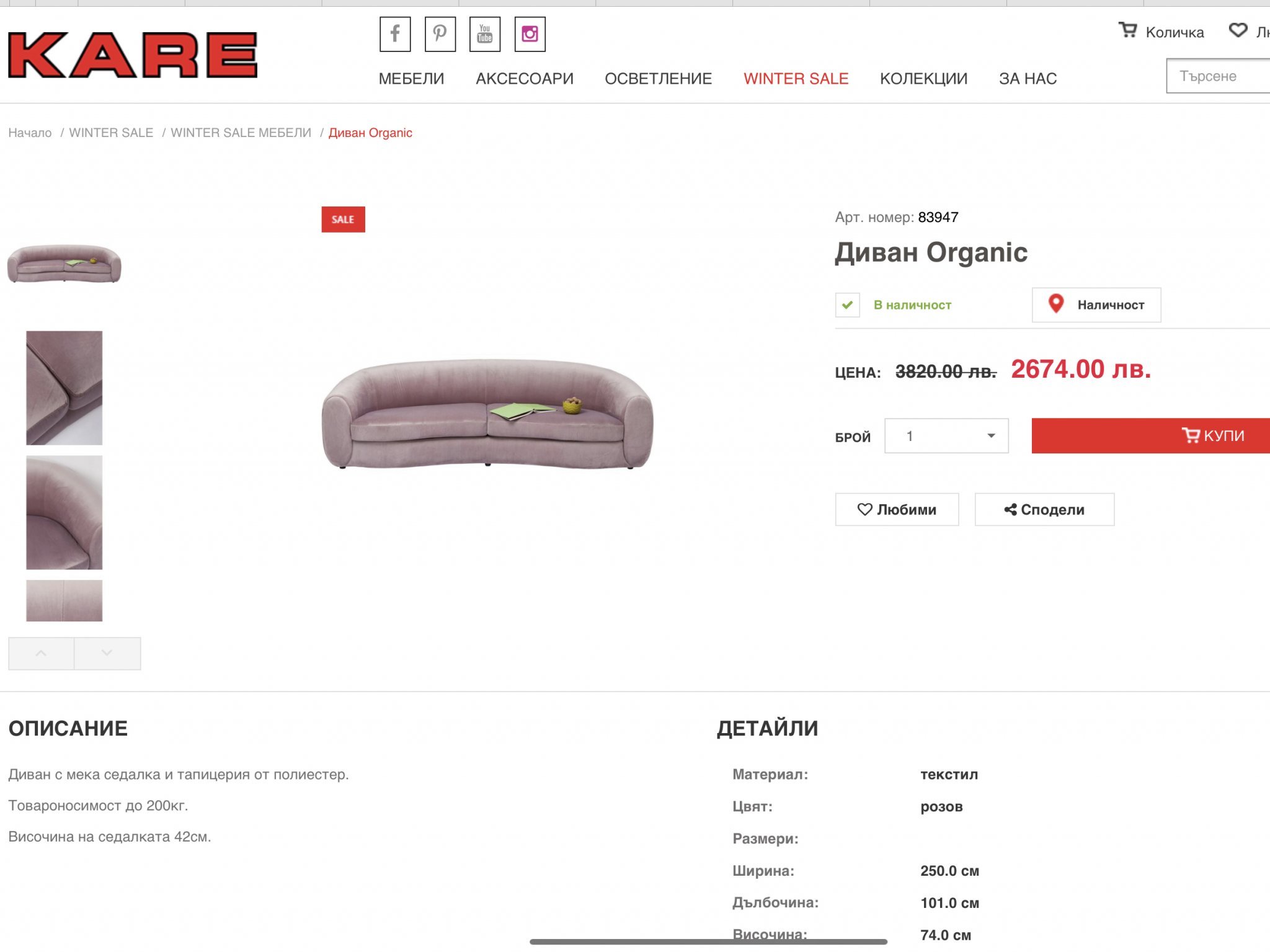The width and height of the screenshot is (1270, 952).
Task: Open the Facebook social icon
Action: (395, 34)
